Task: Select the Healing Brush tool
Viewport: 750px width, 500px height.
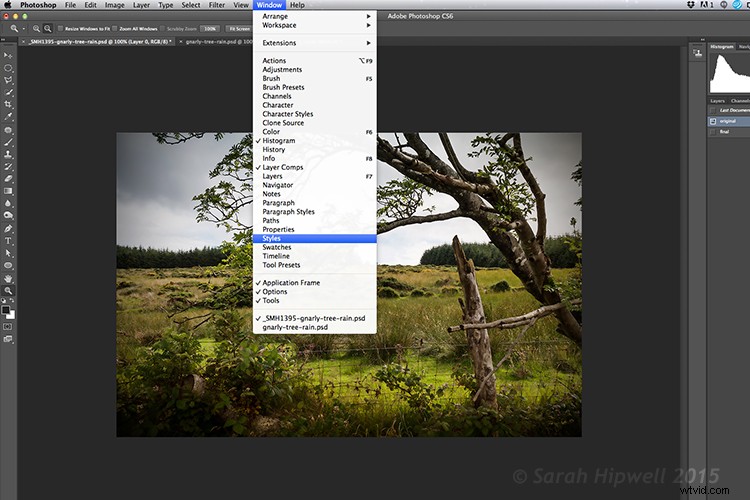Action: click(x=8, y=130)
